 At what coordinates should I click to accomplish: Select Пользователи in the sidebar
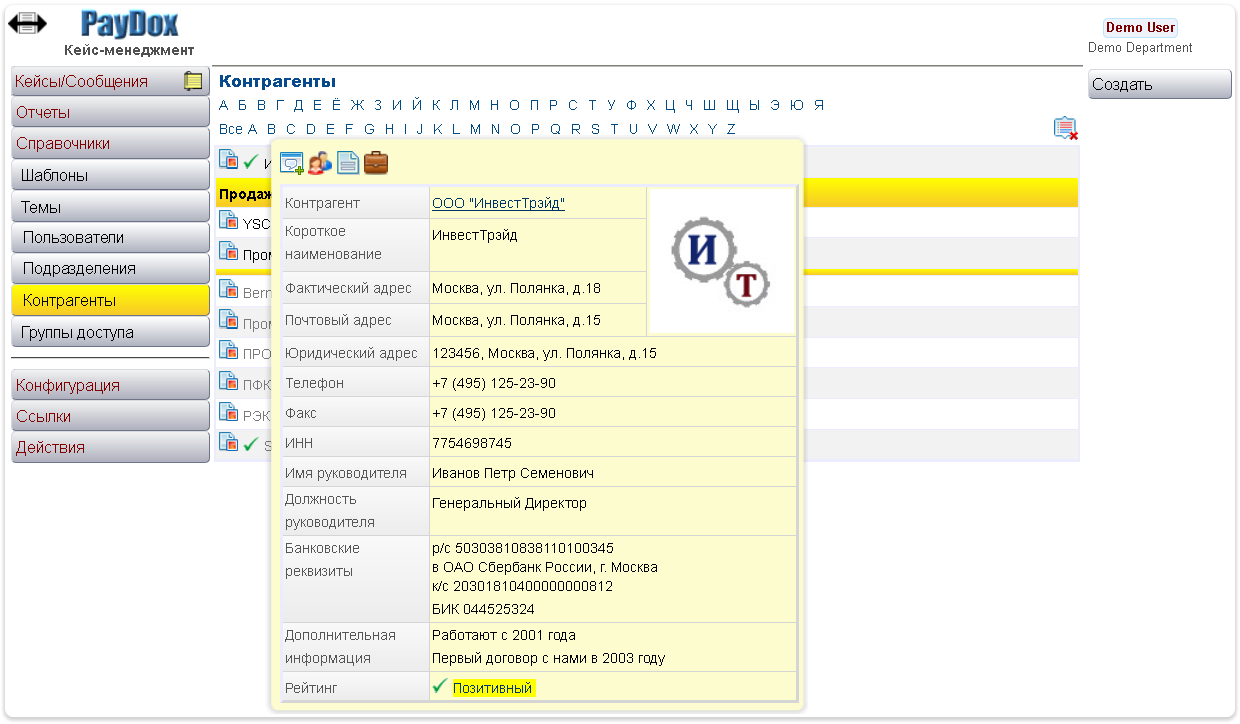coord(110,238)
